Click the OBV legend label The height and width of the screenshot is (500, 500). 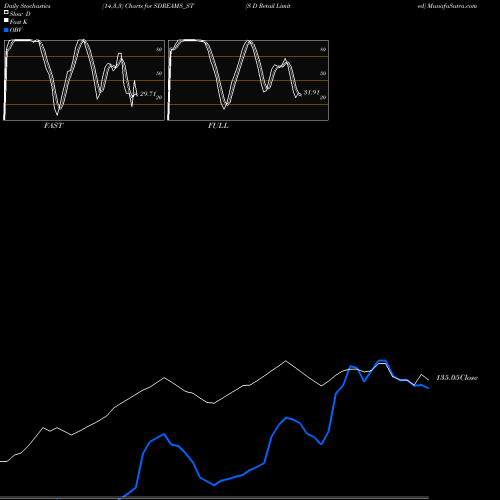tap(16, 30)
